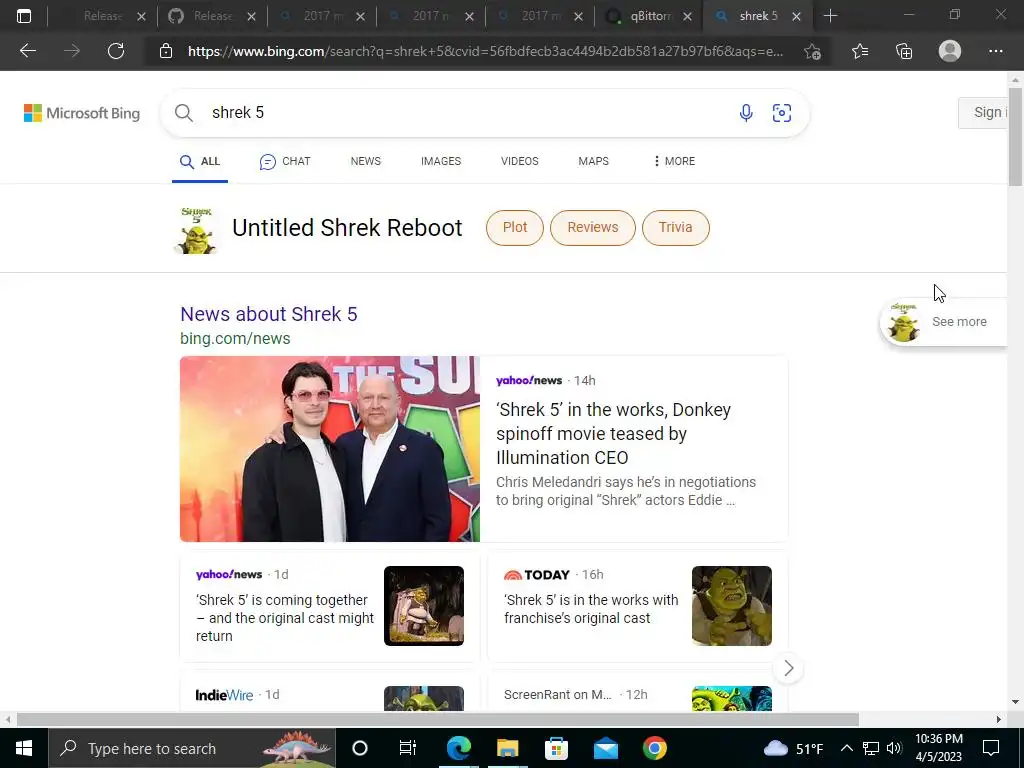Launch Google Chrome from the taskbar
The image size is (1024, 768).
coord(654,748)
